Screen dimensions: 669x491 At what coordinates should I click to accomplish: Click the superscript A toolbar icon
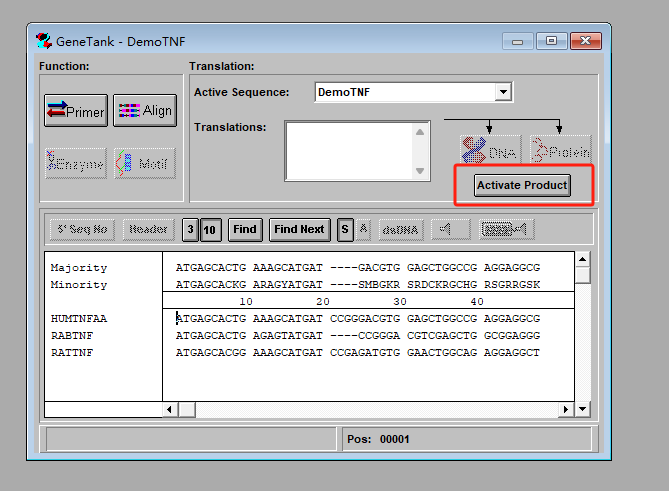point(363,230)
